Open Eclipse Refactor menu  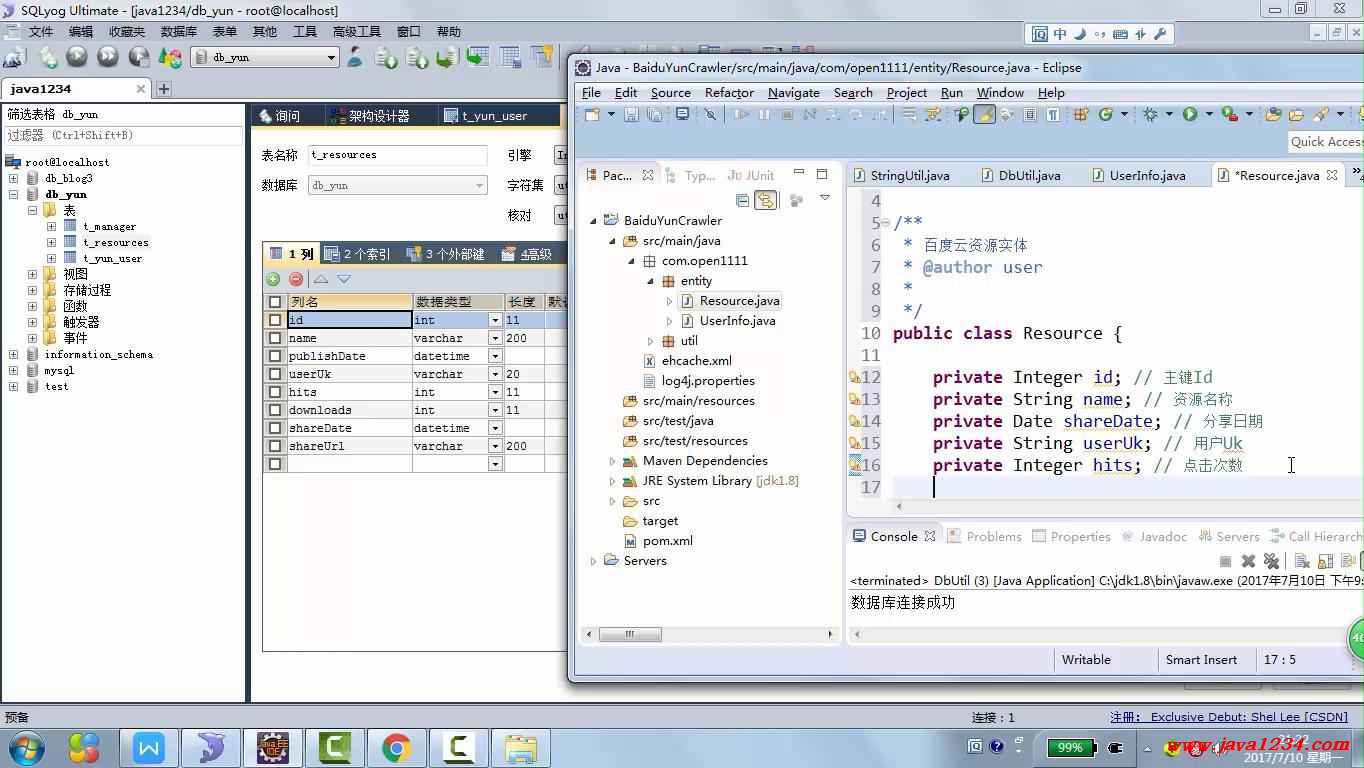click(729, 92)
